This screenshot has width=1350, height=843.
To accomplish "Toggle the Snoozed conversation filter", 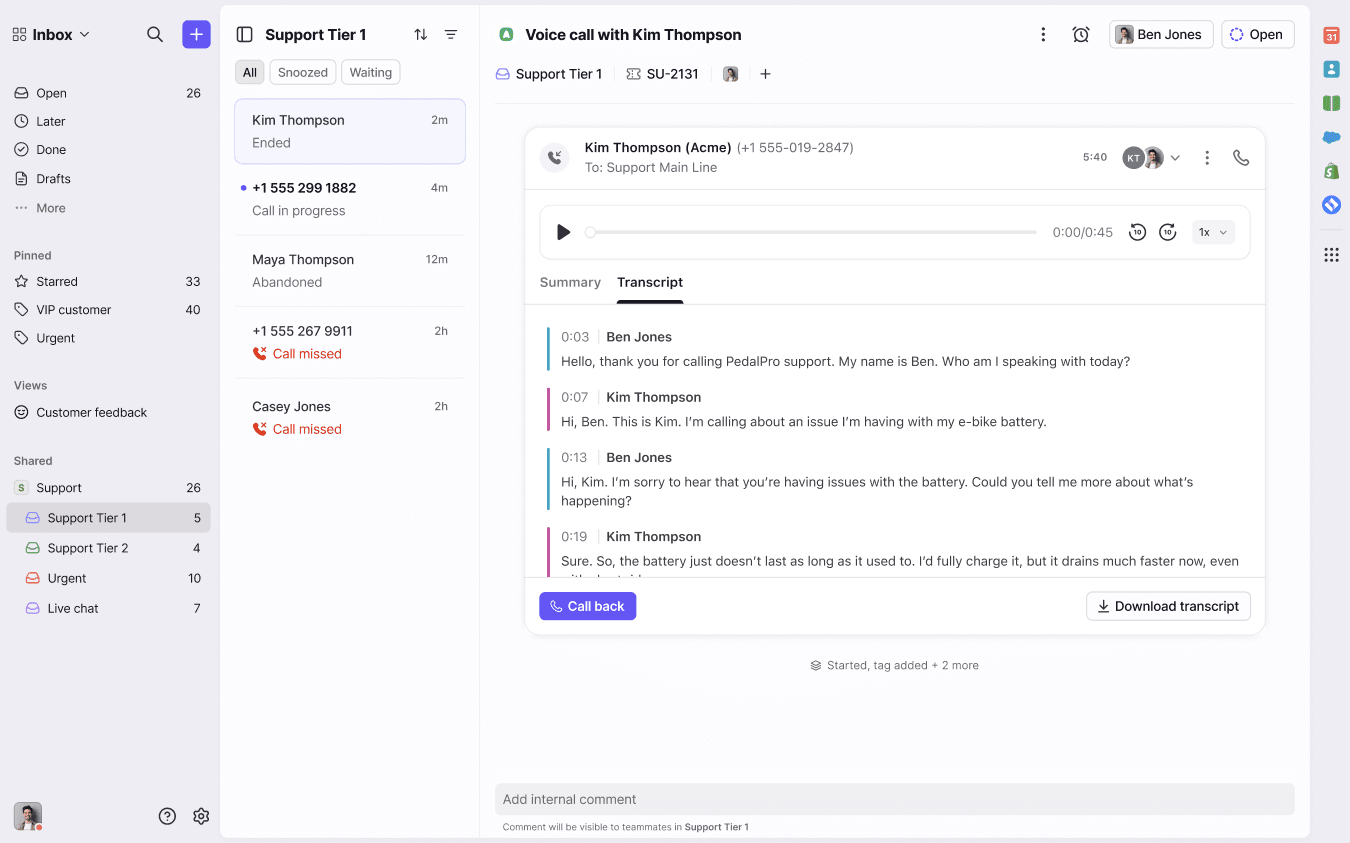I will (x=302, y=71).
